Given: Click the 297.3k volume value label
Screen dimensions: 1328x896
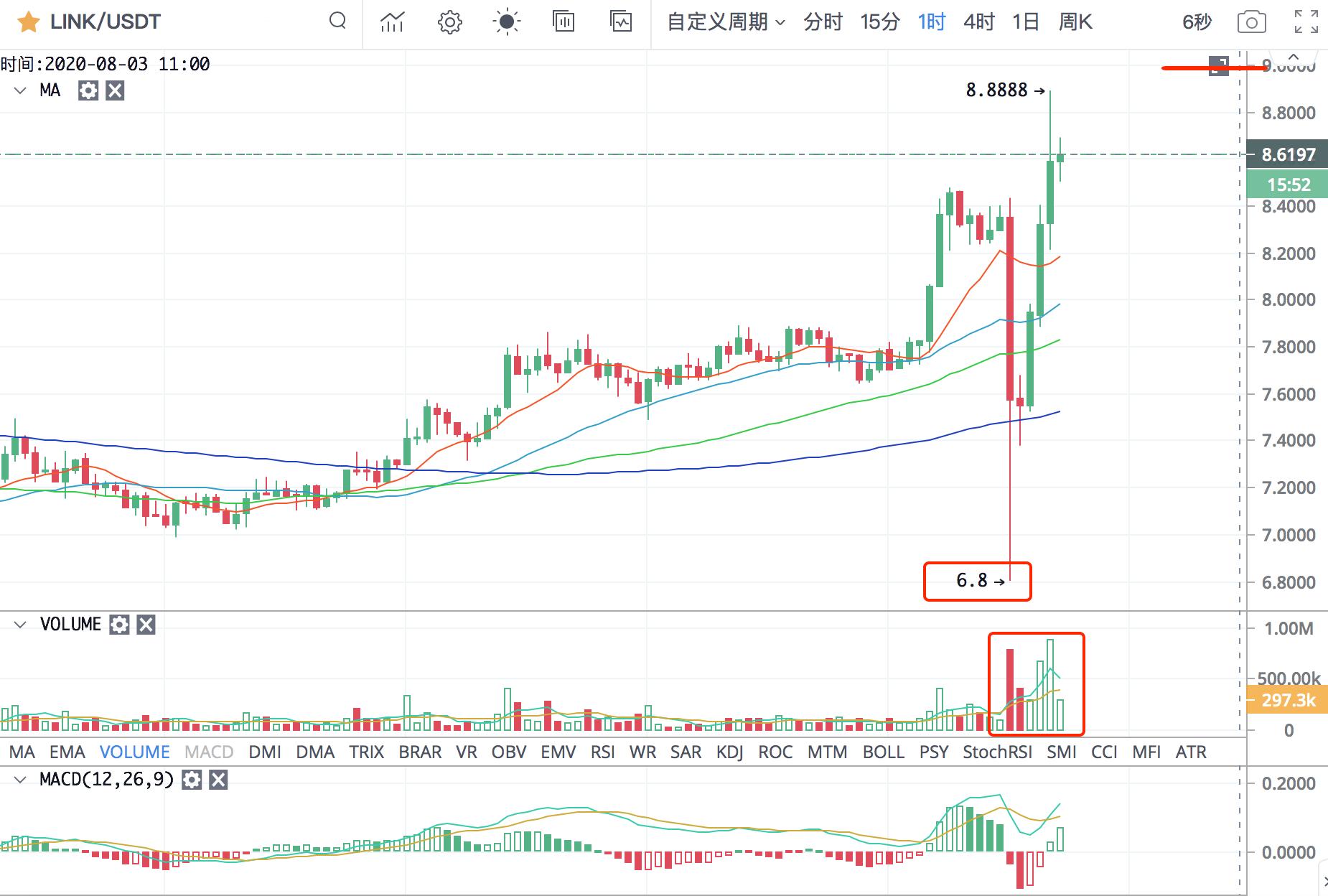Looking at the screenshot, I should [1289, 700].
